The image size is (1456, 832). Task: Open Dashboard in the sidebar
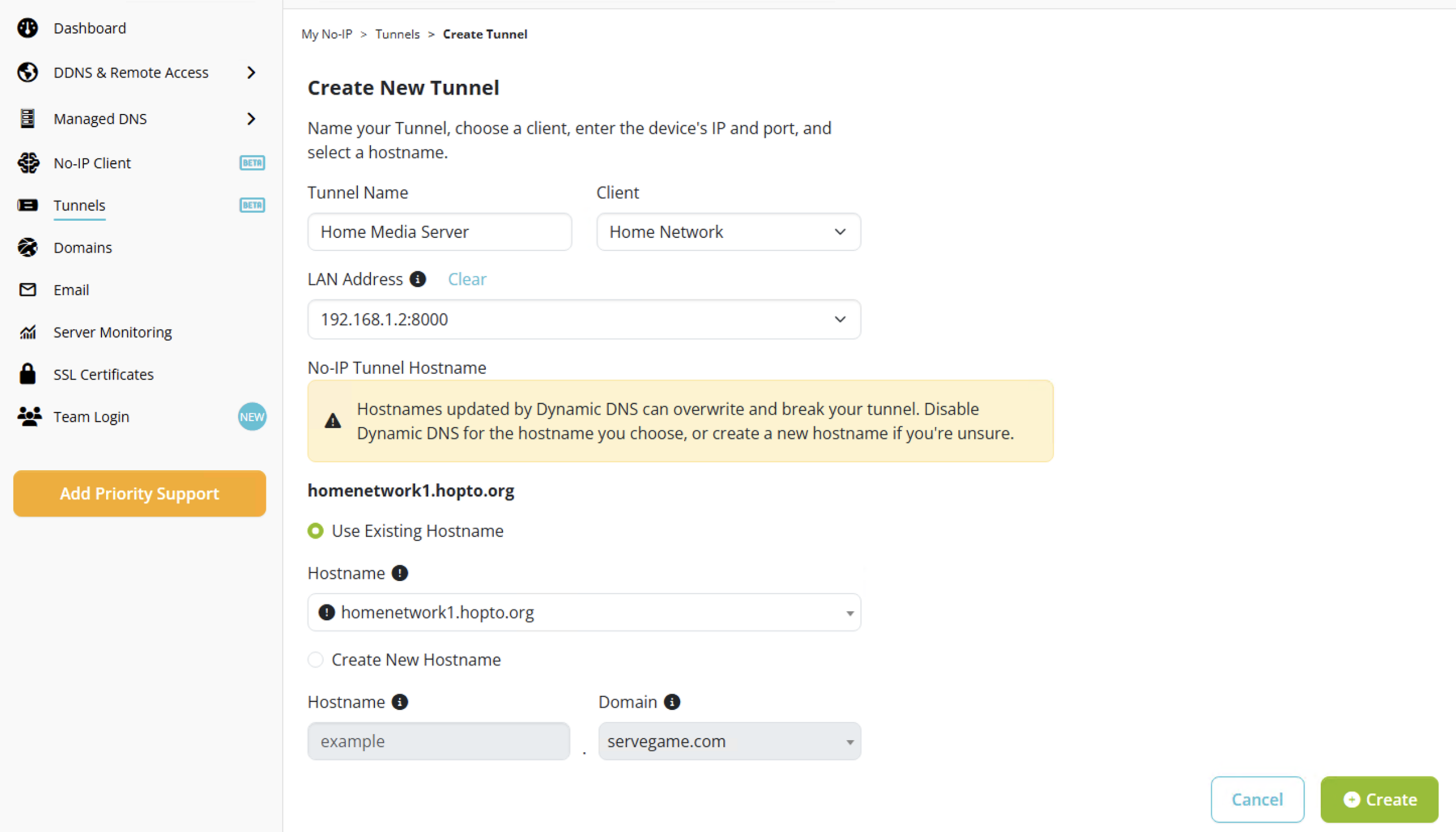[x=90, y=28]
